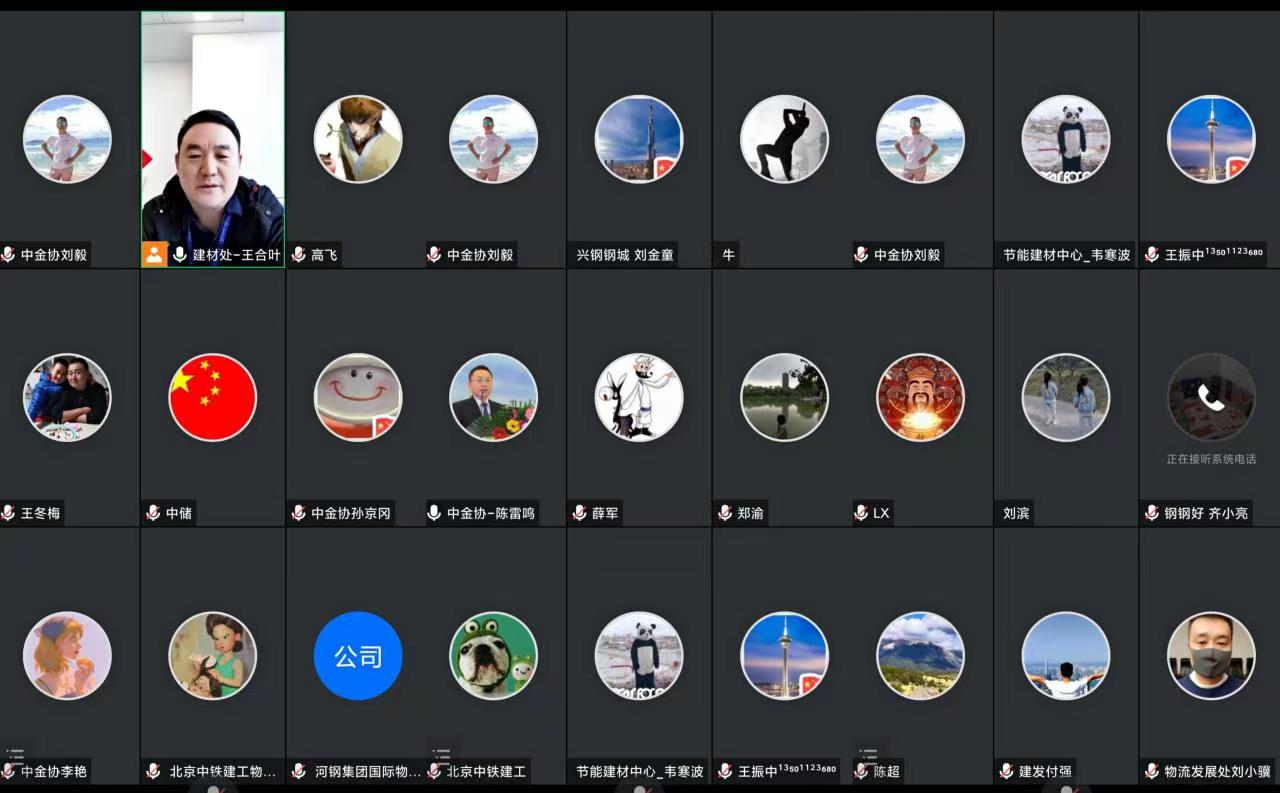Click the list icon above 陈超's name

[x=868, y=755]
